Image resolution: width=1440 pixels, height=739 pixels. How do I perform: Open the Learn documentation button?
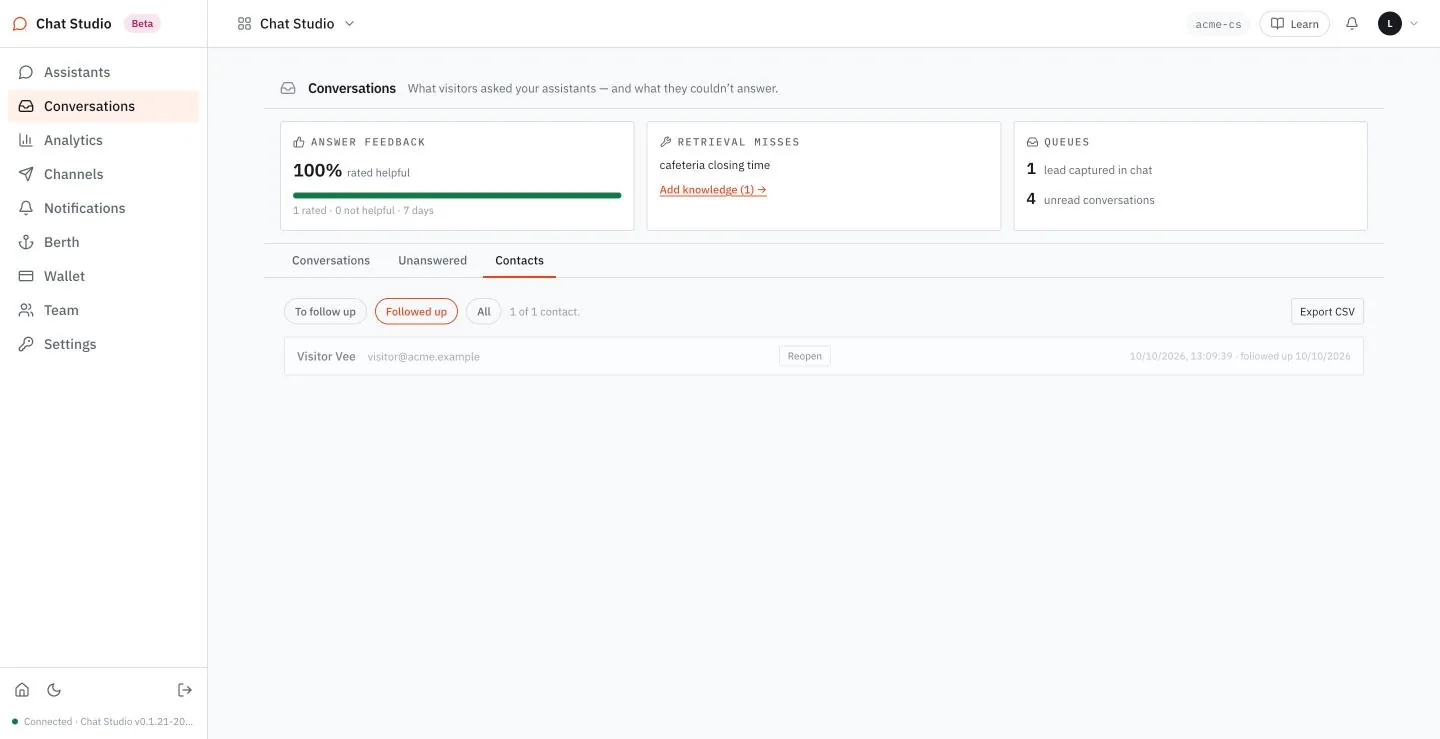(1294, 23)
